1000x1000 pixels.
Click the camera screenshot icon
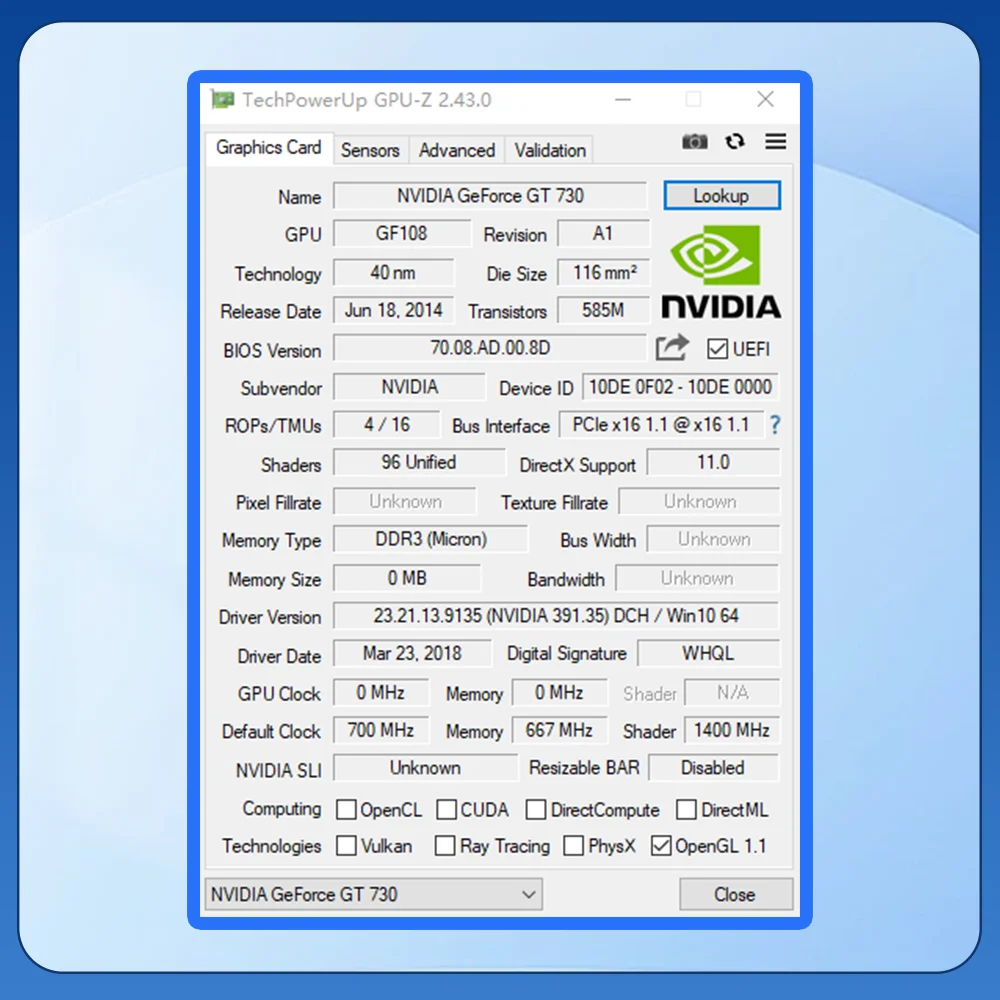click(695, 142)
